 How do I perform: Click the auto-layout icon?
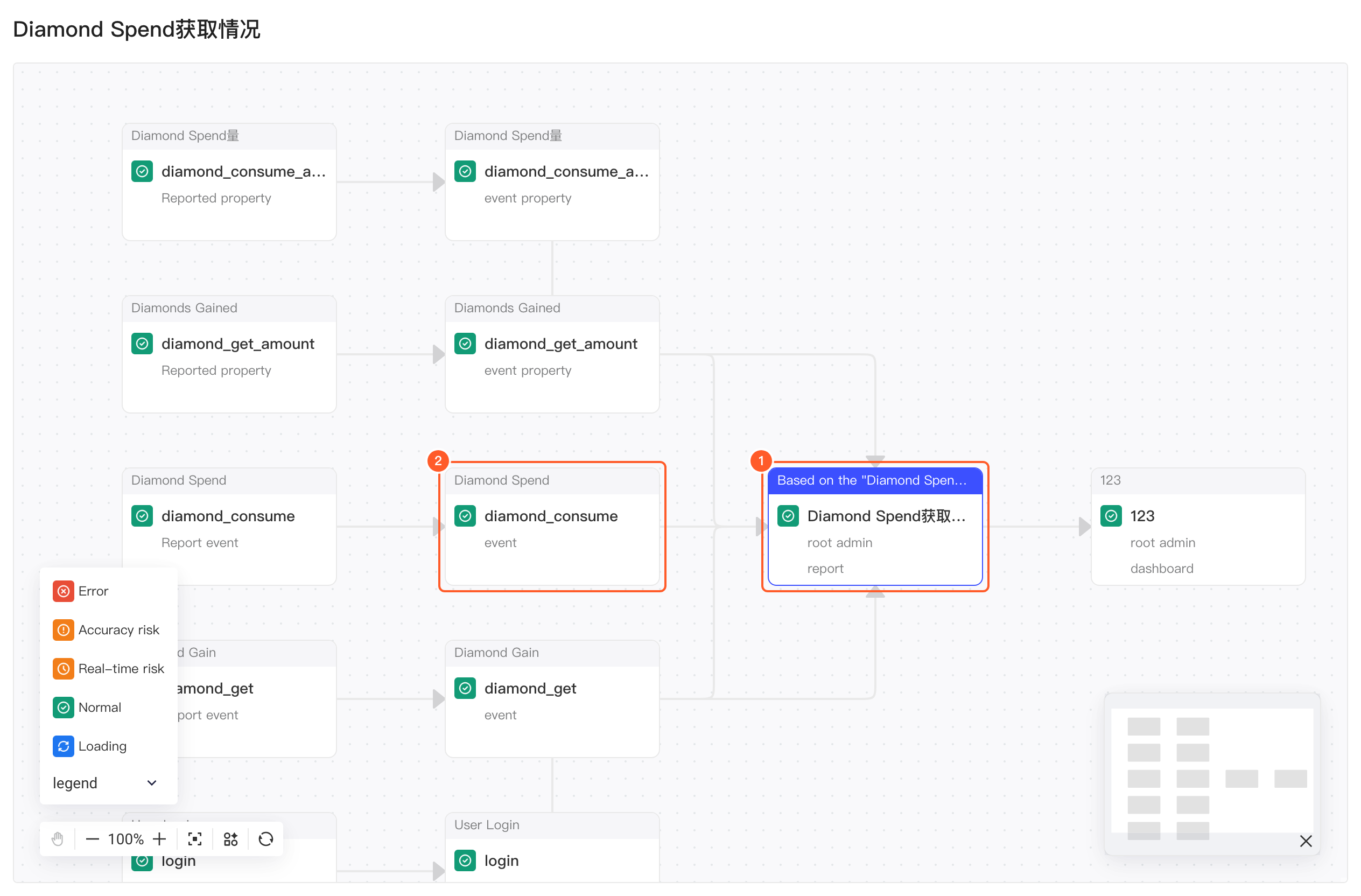(x=230, y=839)
